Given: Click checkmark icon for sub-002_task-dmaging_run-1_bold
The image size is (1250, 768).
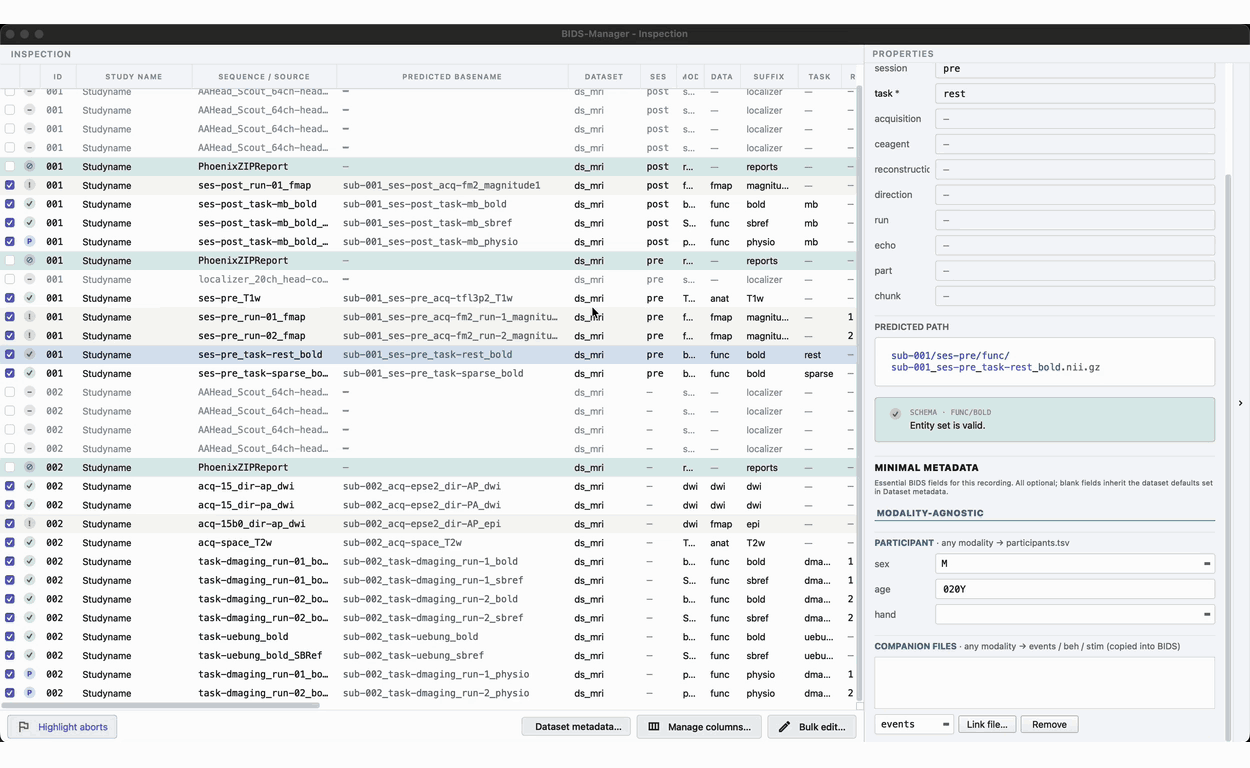Looking at the screenshot, I should pos(30,561).
